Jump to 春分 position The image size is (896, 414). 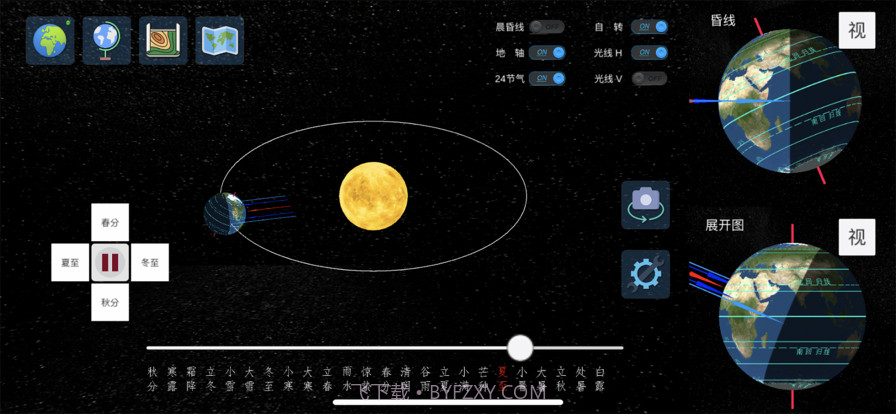pos(110,222)
